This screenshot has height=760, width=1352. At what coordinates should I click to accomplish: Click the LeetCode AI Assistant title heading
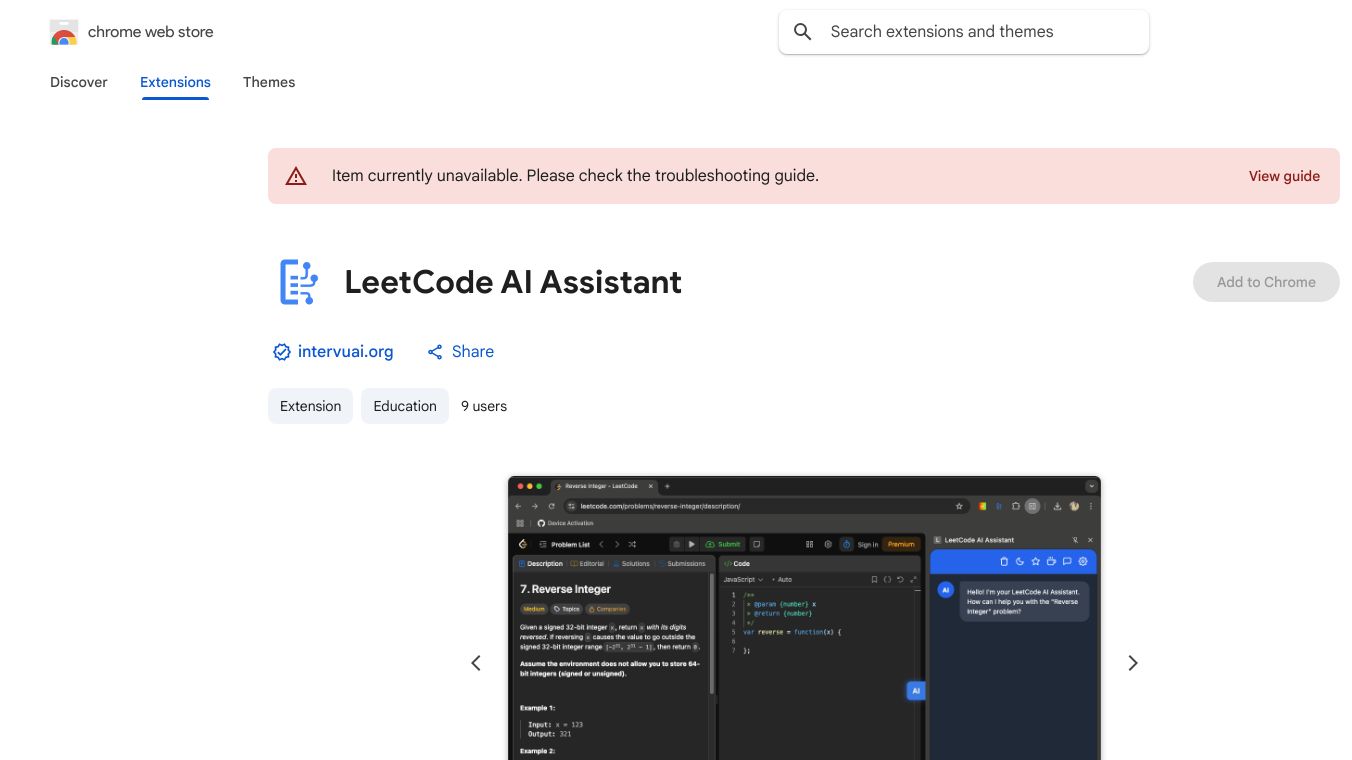click(x=513, y=282)
